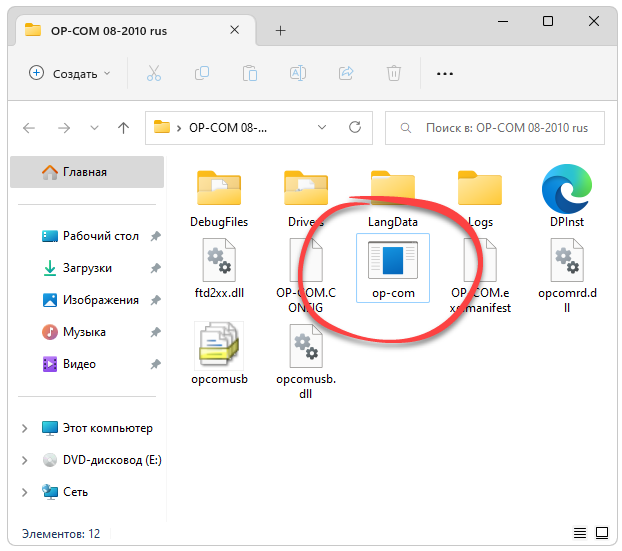Click the pin icon next to Загрузки
Viewport: 622px width, 551px height.
click(x=156, y=268)
